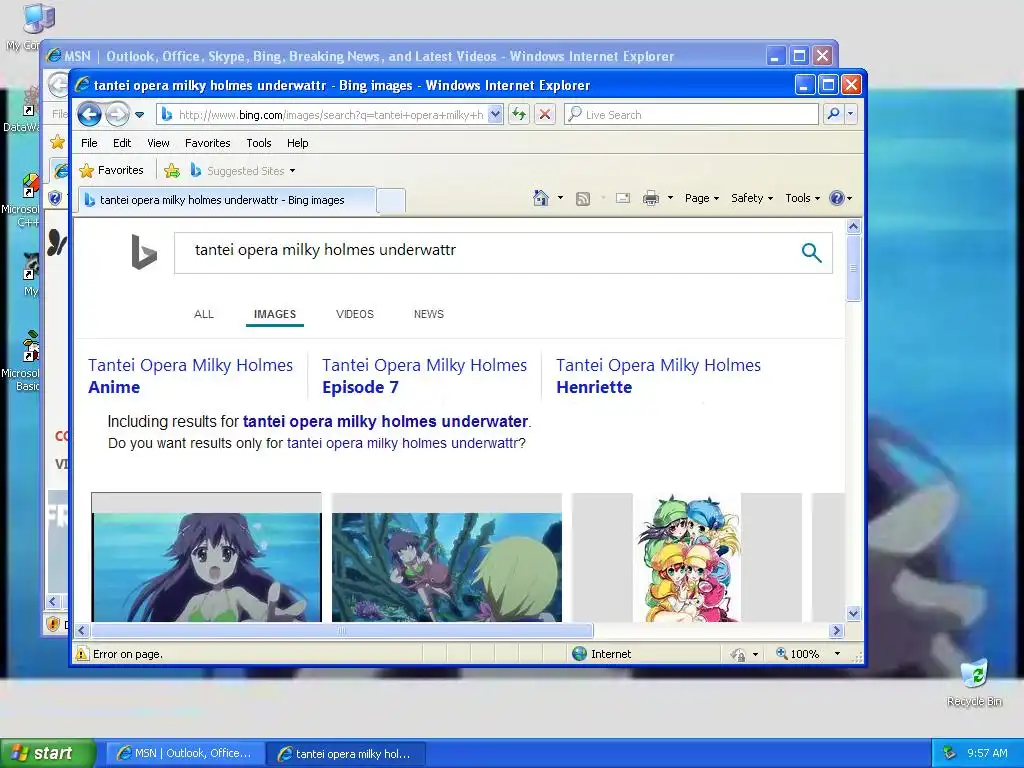The height and width of the screenshot is (768, 1024).
Task: Click the Home page icon
Action: tap(541, 198)
